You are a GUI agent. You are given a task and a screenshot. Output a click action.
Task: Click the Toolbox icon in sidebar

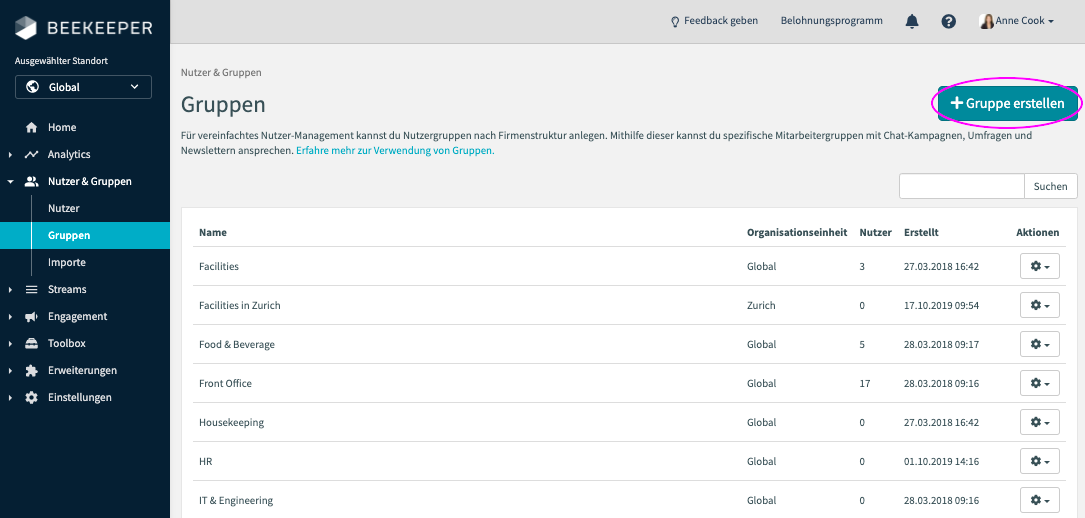(31, 344)
